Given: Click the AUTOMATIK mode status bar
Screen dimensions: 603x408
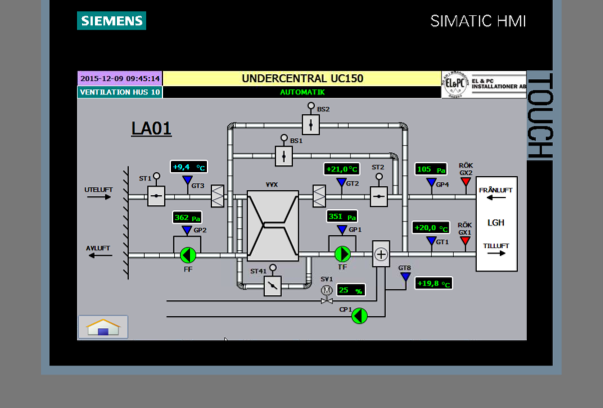Looking at the screenshot, I should pyautogui.click(x=302, y=92).
